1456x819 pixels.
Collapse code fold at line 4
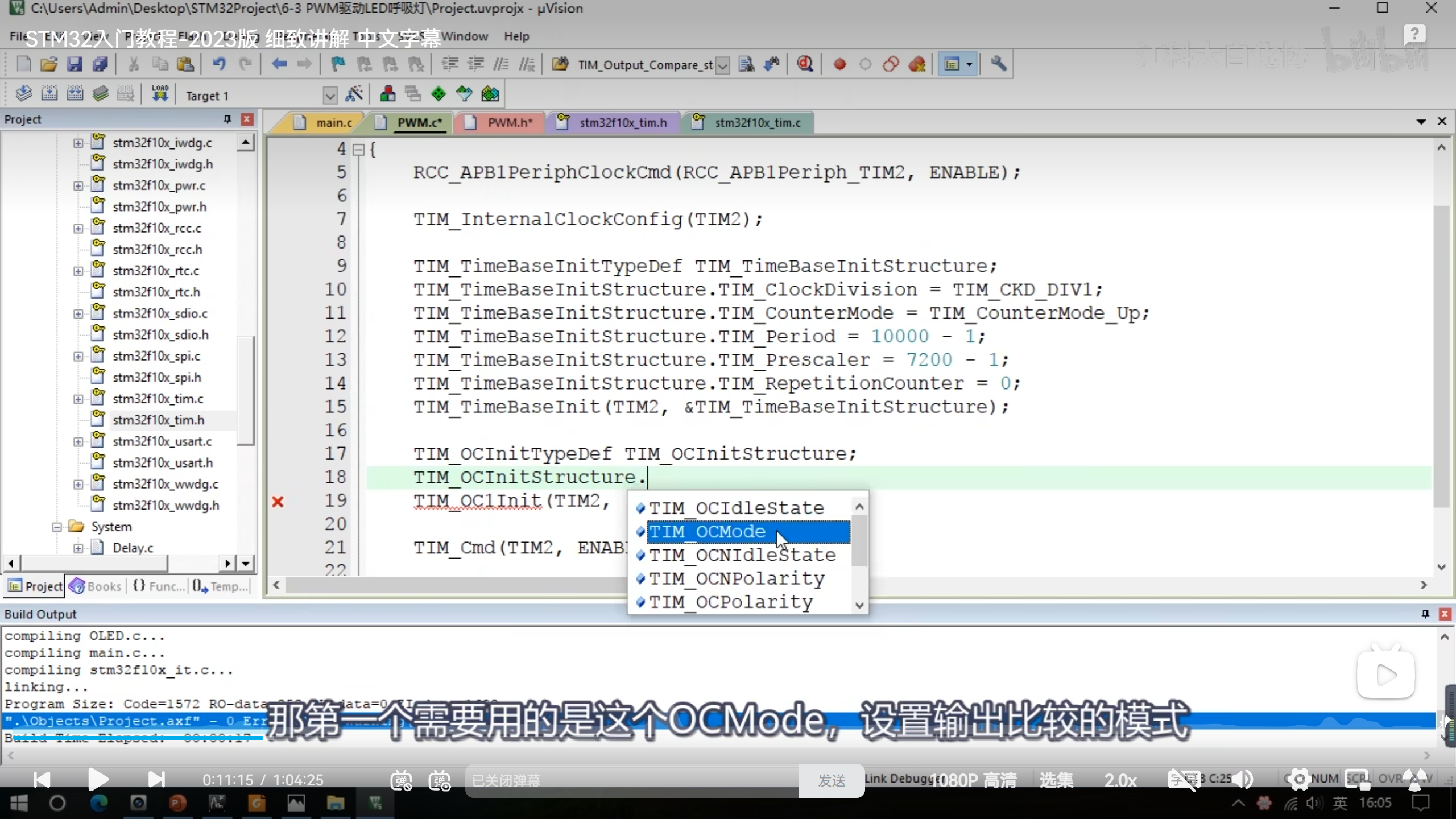(358, 150)
